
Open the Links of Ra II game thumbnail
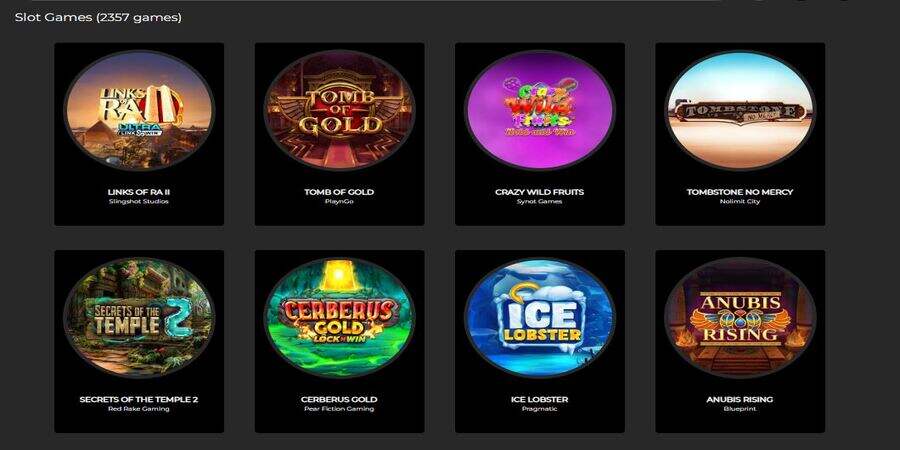139,110
